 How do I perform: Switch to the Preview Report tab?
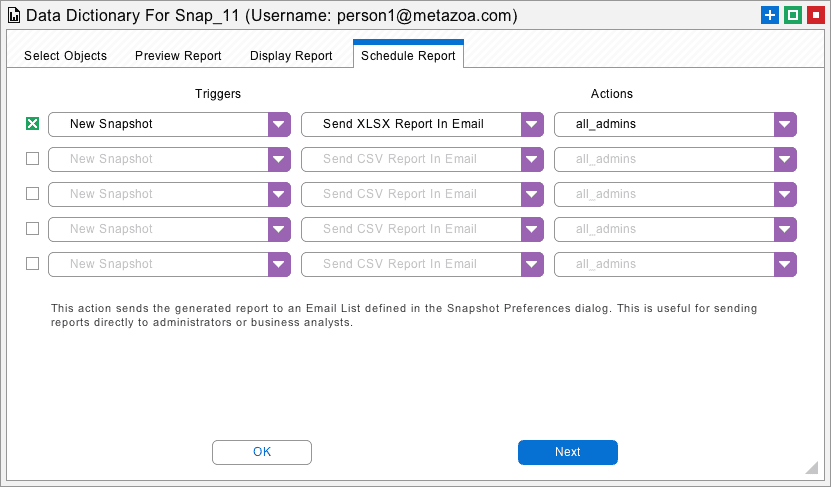[x=178, y=56]
